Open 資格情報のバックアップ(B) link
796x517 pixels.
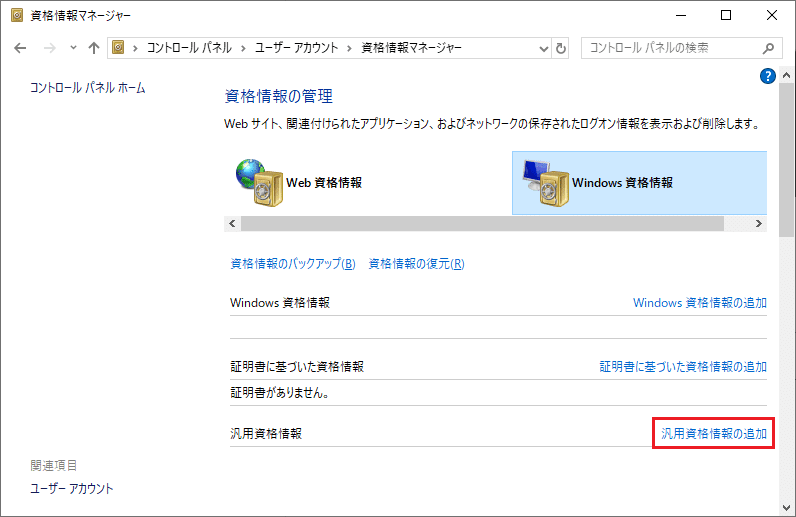(292, 264)
